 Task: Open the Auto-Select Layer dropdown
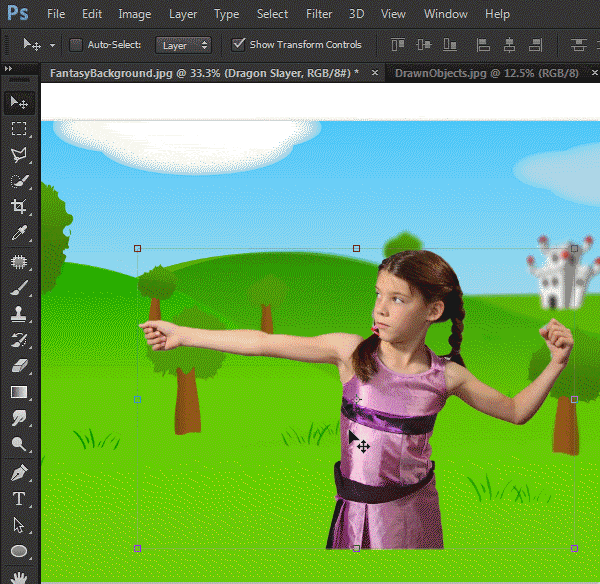click(183, 45)
